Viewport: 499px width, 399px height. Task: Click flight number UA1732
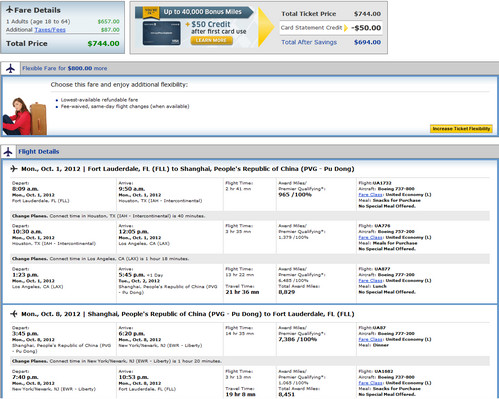point(382,183)
